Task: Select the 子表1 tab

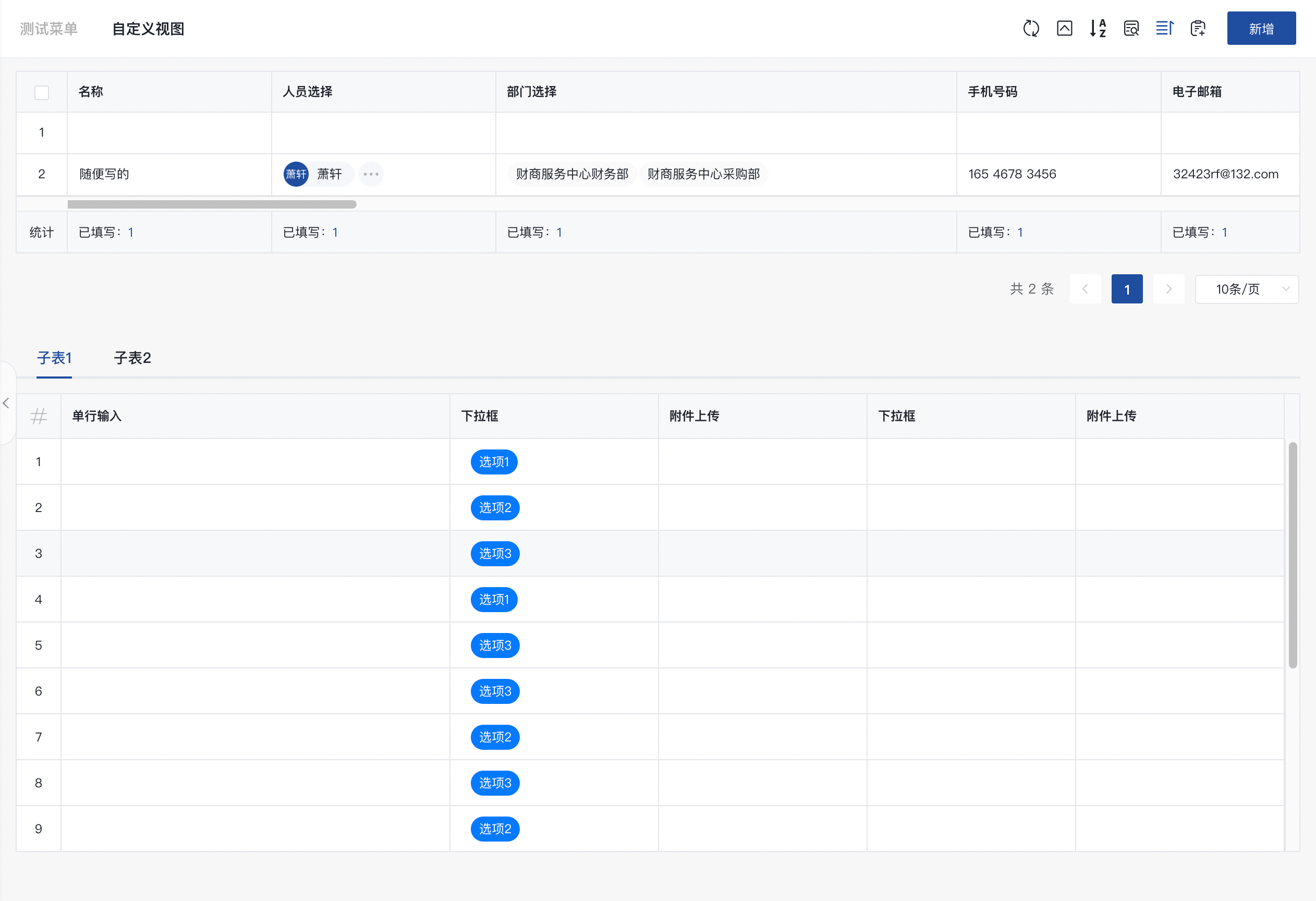Action: (x=54, y=358)
